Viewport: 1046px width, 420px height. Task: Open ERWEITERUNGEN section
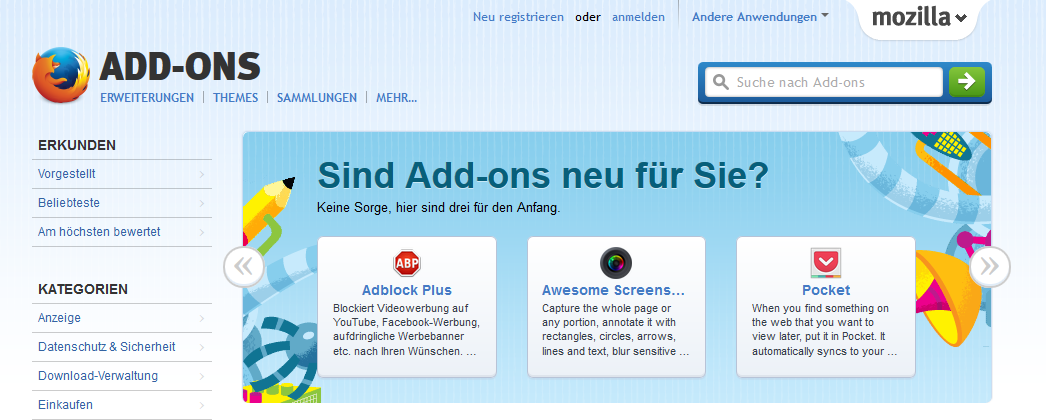click(x=147, y=97)
